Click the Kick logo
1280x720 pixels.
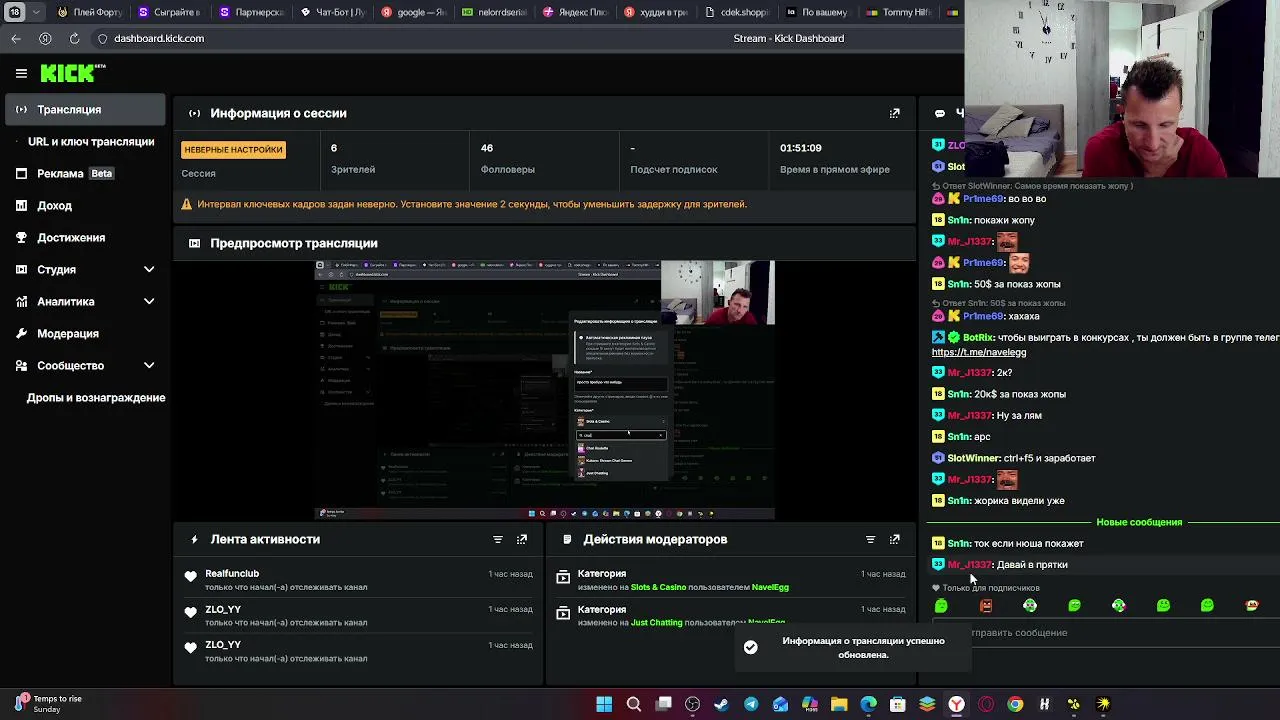pos(73,73)
